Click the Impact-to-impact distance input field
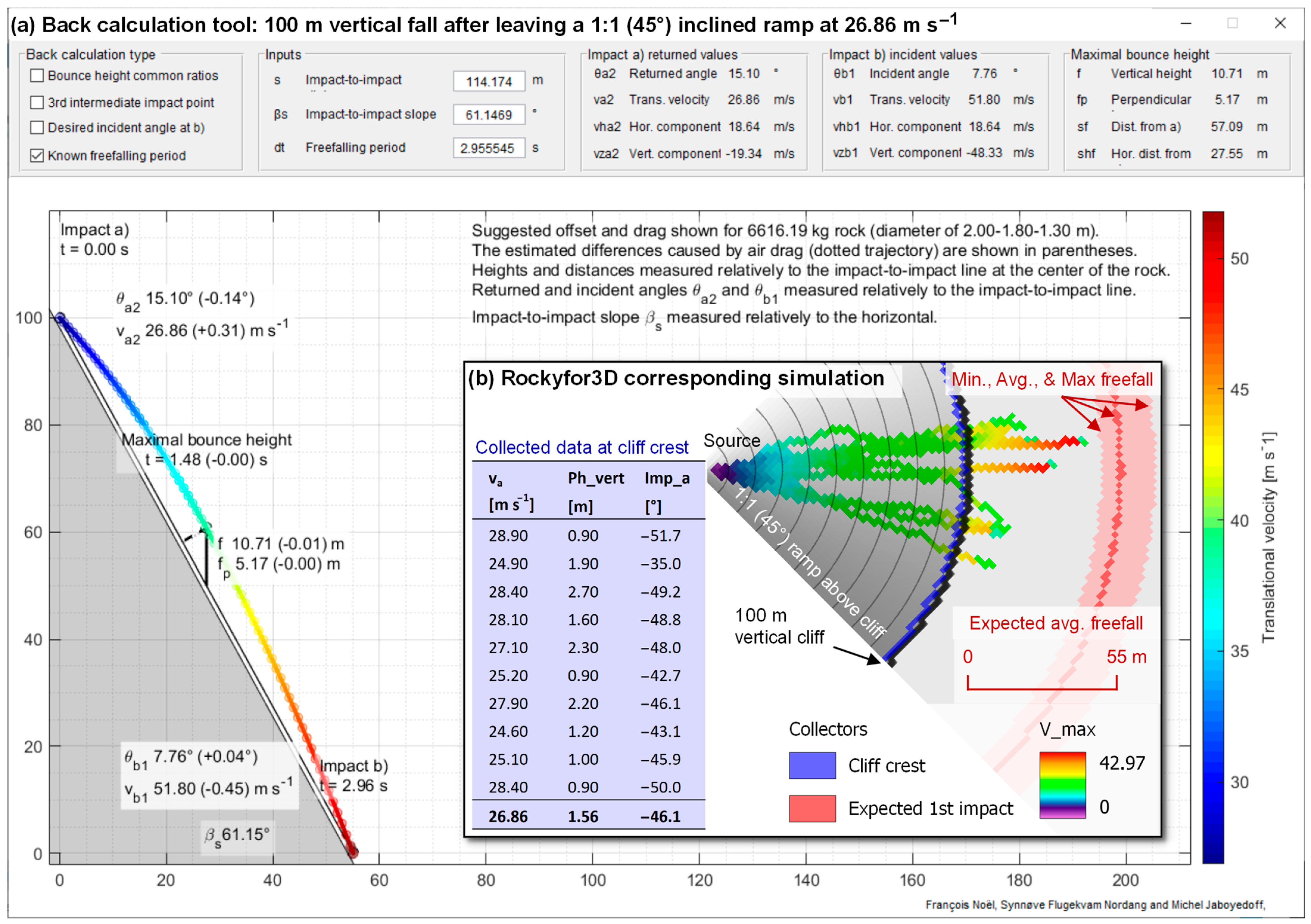This screenshot has height=924, width=1311. tap(489, 81)
